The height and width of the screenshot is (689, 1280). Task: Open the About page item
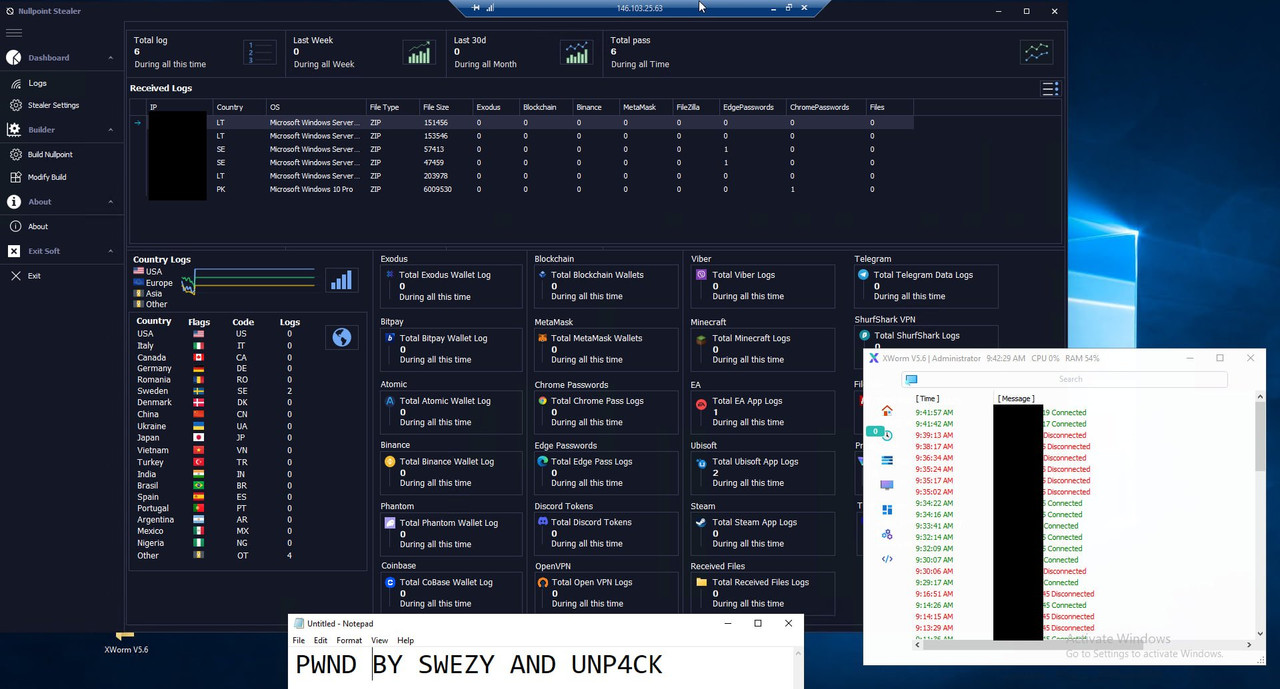38,226
